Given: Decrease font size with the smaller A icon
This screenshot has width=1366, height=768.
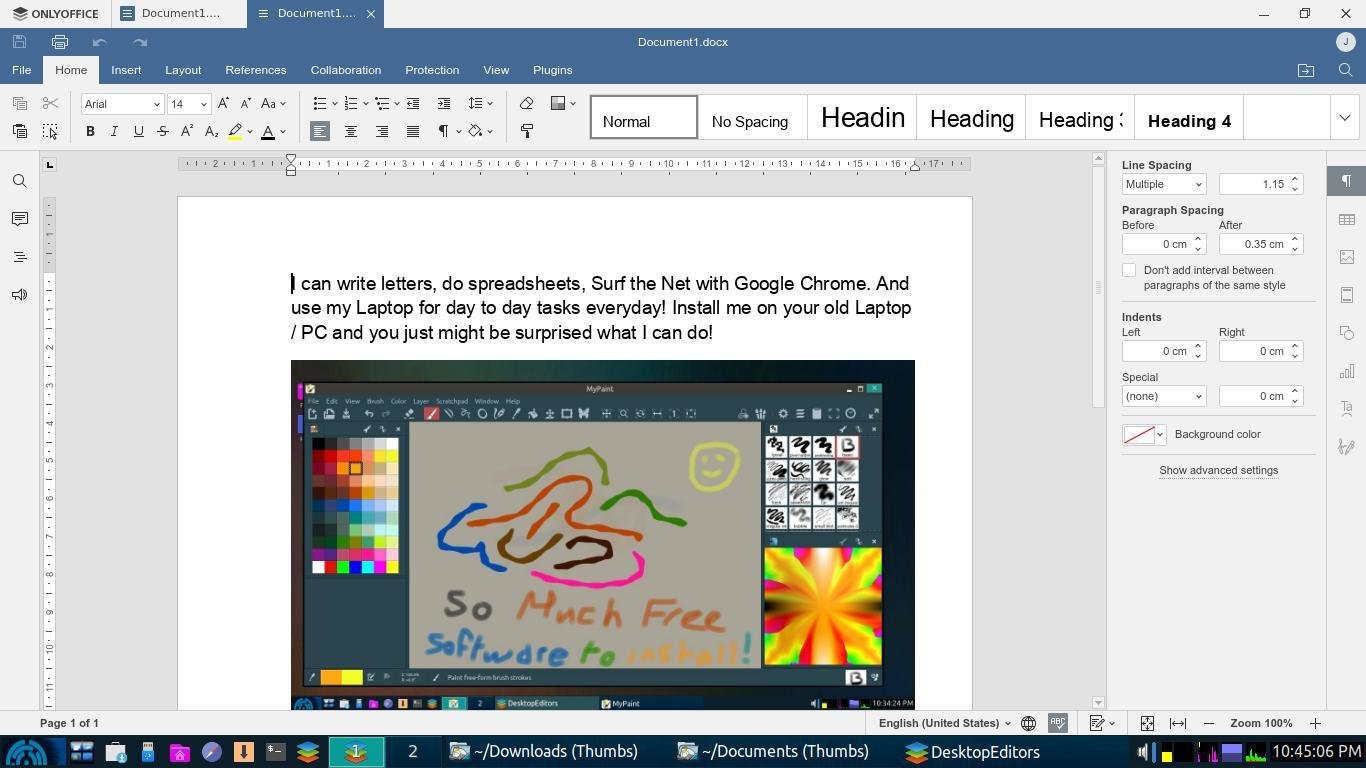Looking at the screenshot, I should coord(246,103).
